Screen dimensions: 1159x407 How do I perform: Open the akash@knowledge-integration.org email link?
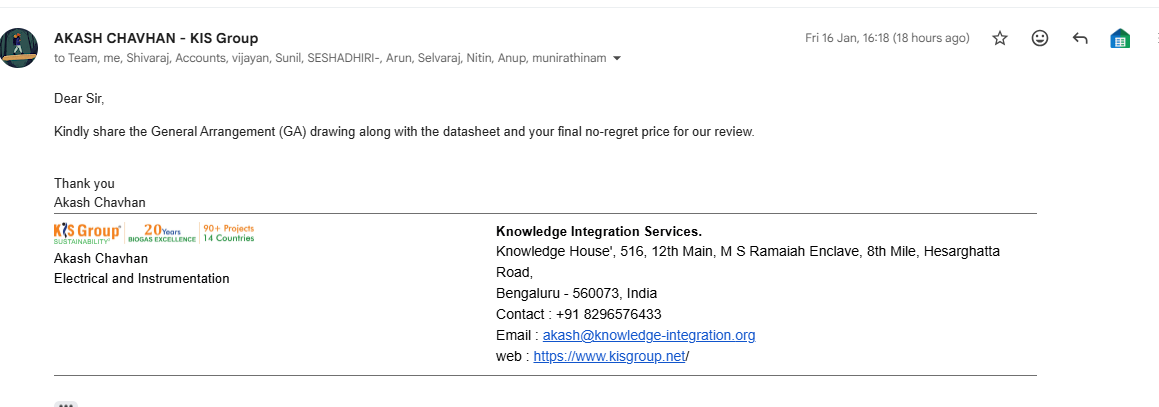648,335
